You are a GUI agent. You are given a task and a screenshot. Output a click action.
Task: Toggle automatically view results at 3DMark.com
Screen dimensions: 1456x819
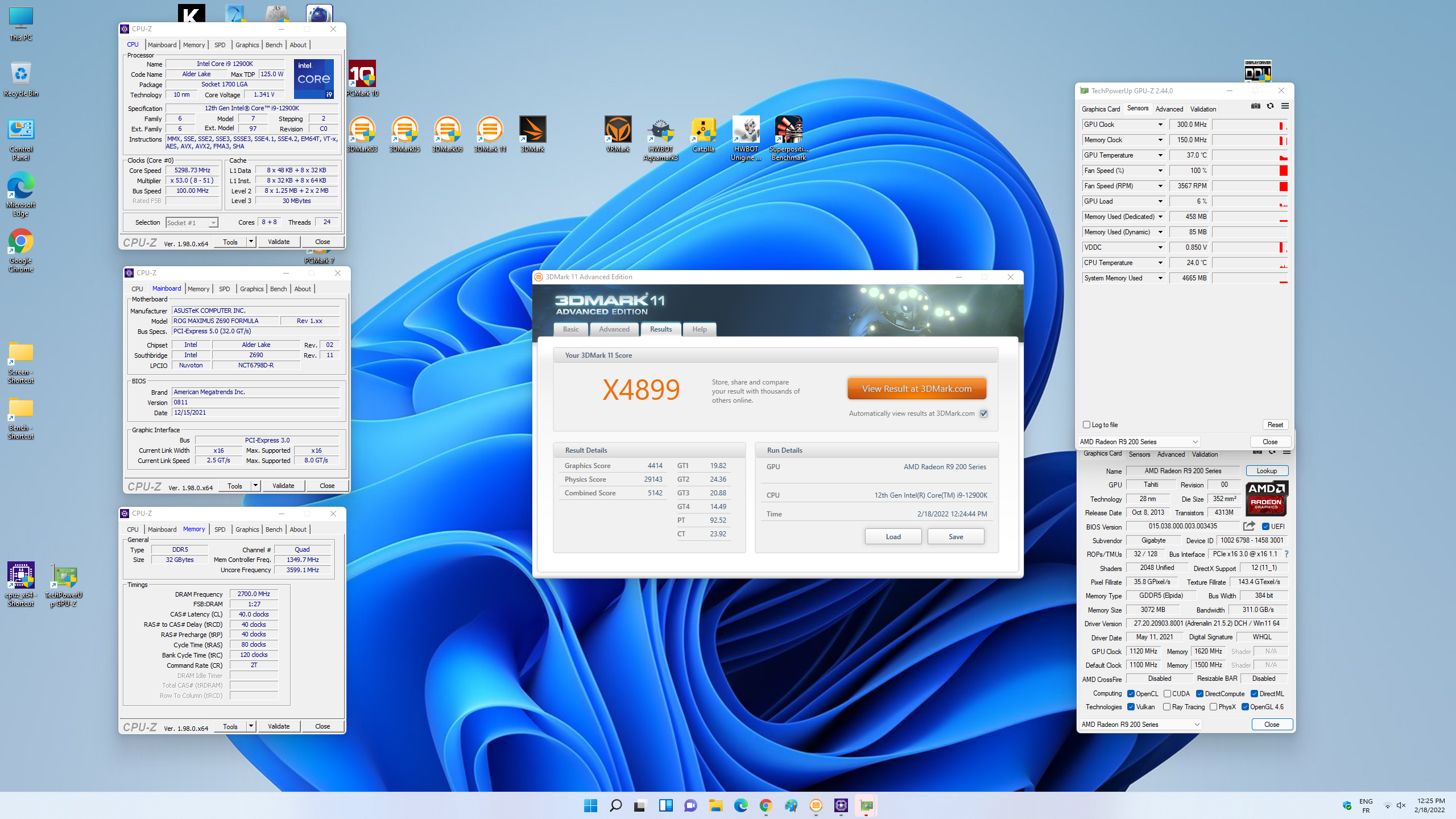[983, 413]
